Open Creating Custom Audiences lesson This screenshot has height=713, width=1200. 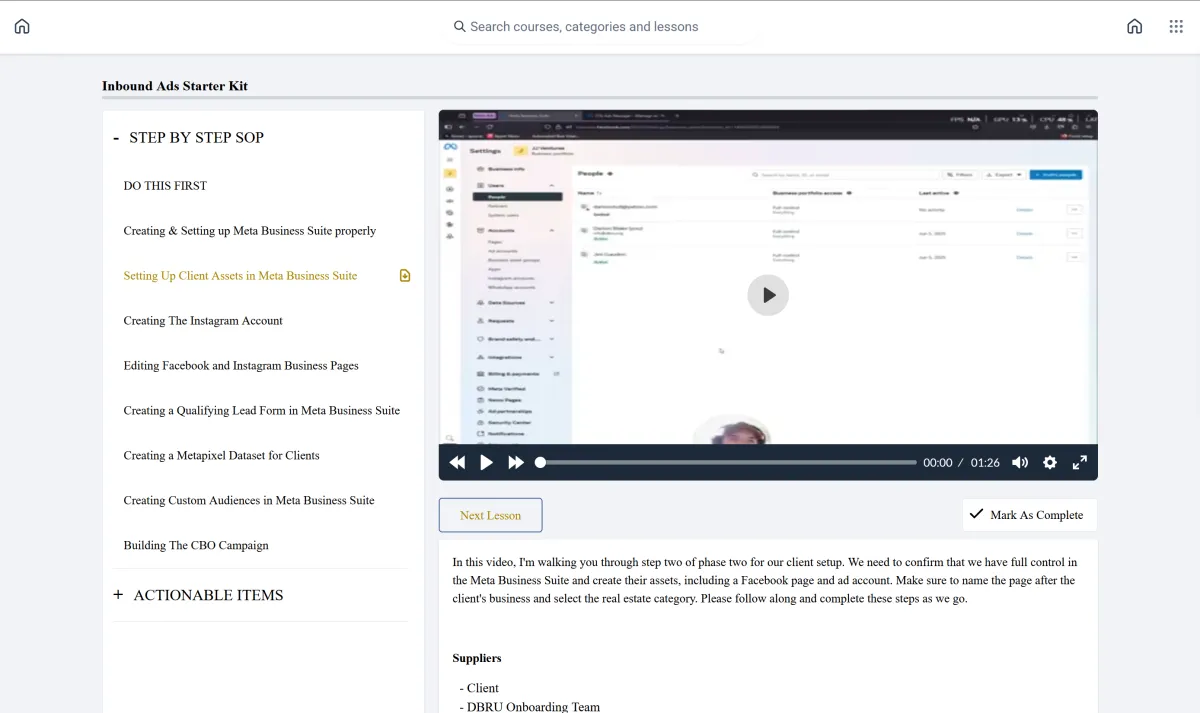point(249,501)
